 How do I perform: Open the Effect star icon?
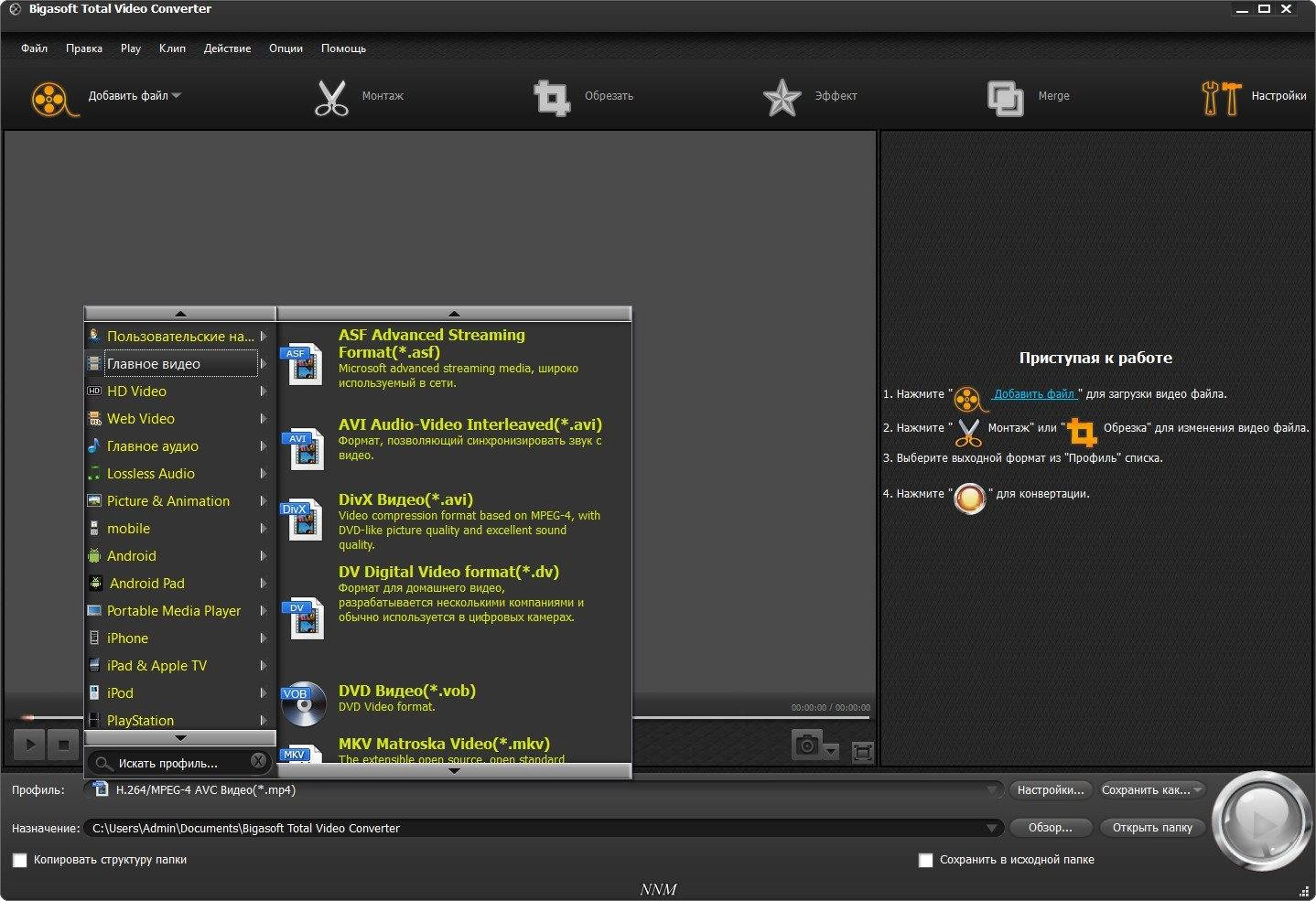coord(782,98)
